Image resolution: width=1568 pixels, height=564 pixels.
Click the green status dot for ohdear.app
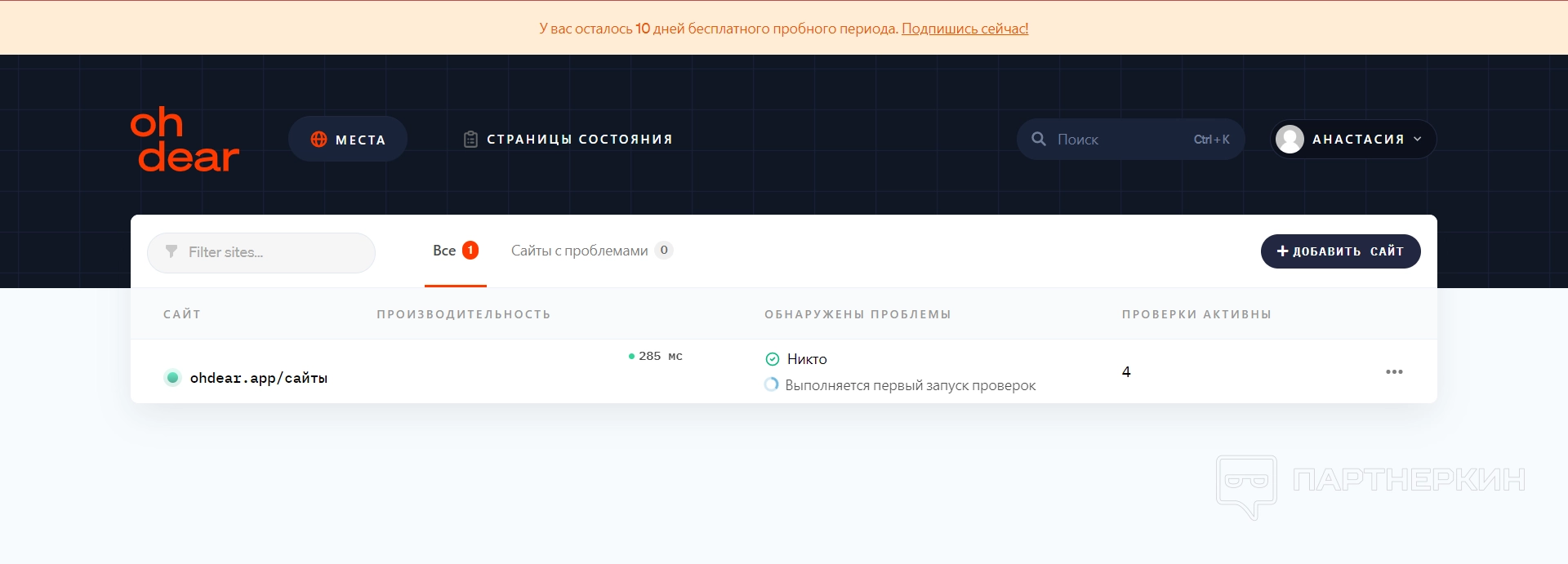(172, 378)
